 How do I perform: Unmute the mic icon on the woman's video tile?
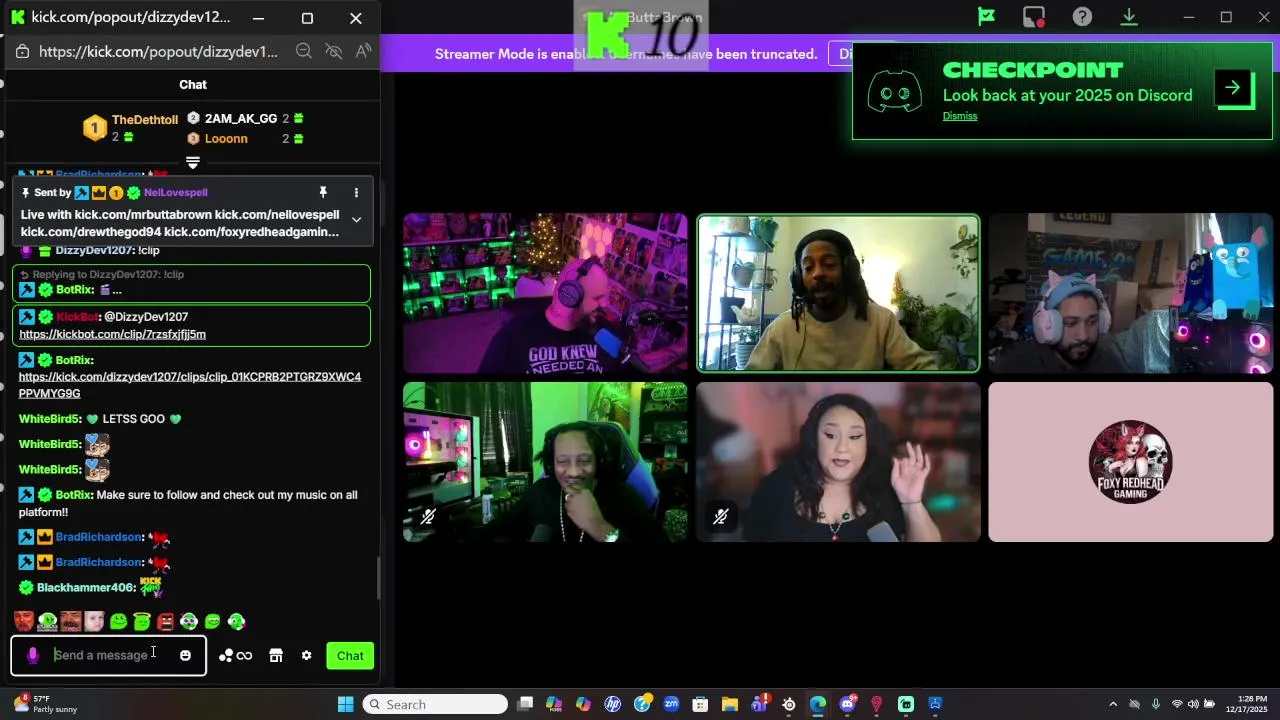[721, 517]
